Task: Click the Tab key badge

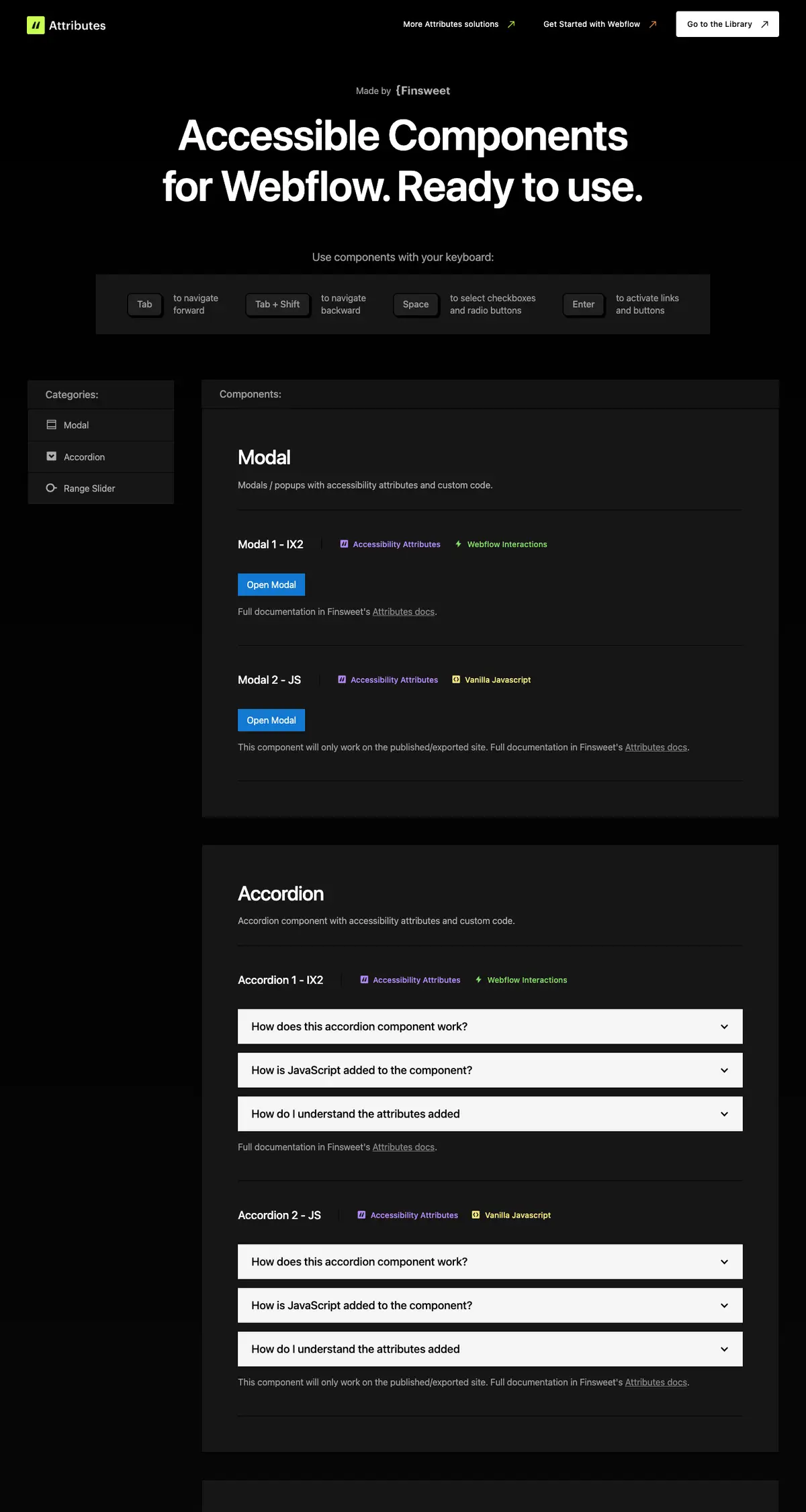Action: click(x=144, y=304)
